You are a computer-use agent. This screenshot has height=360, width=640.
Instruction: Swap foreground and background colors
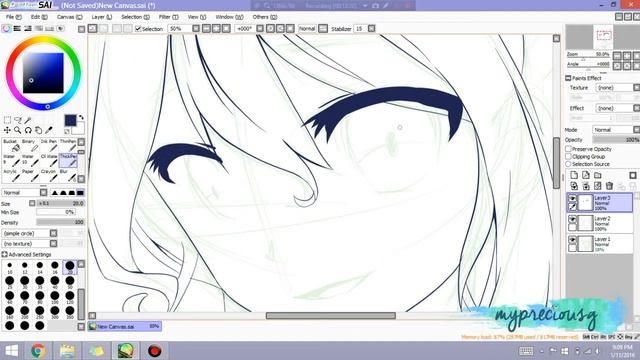[81, 118]
